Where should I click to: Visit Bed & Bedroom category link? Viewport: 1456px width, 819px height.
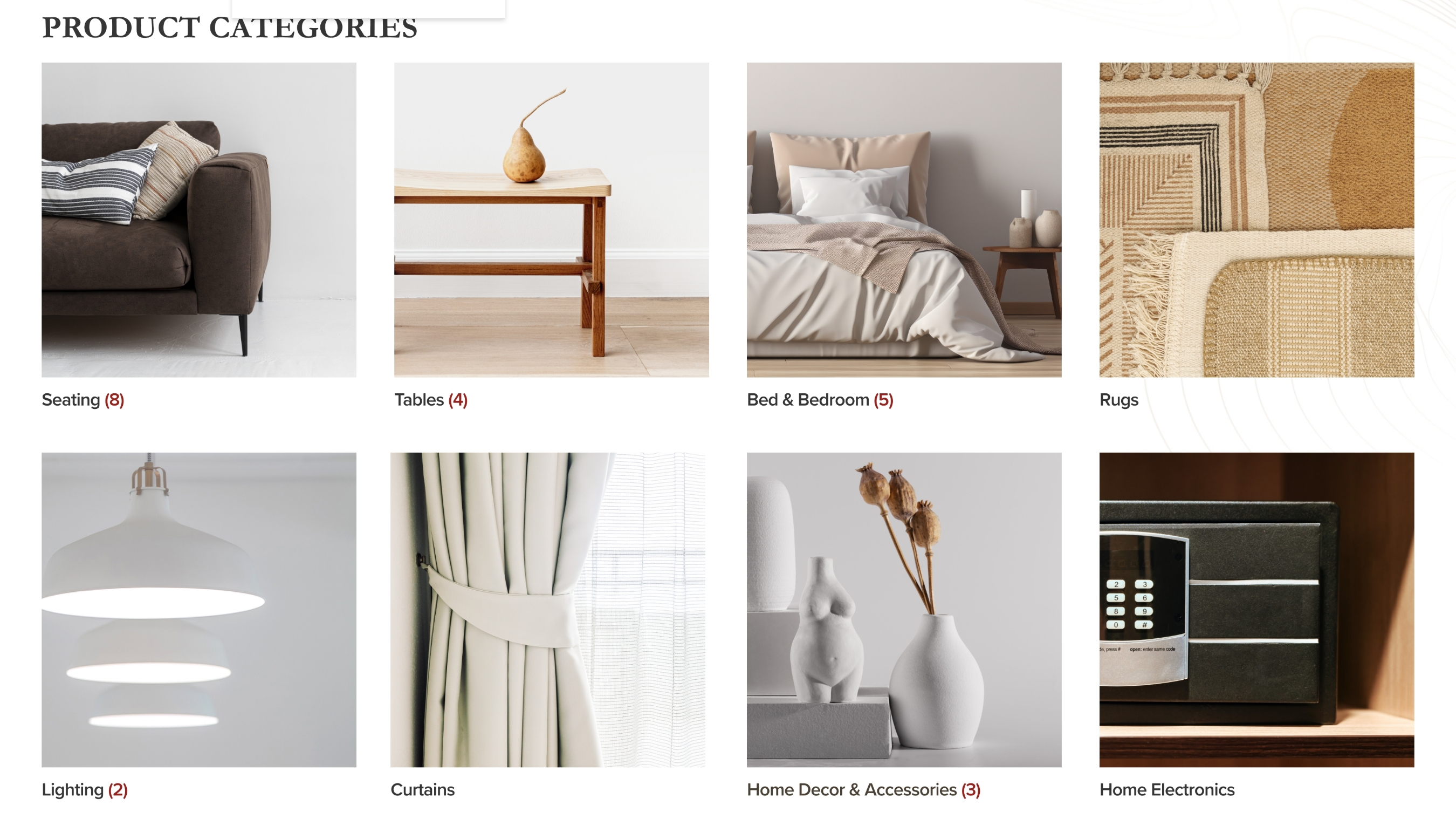click(x=820, y=400)
